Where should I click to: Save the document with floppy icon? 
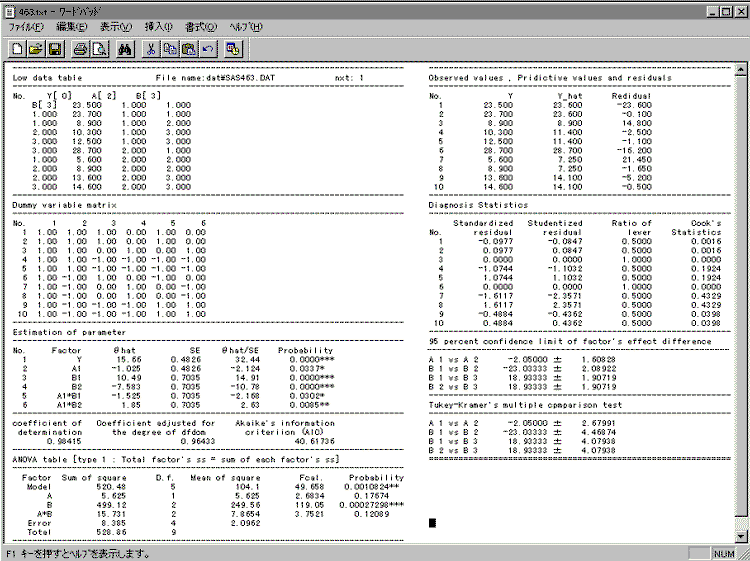[x=54, y=48]
